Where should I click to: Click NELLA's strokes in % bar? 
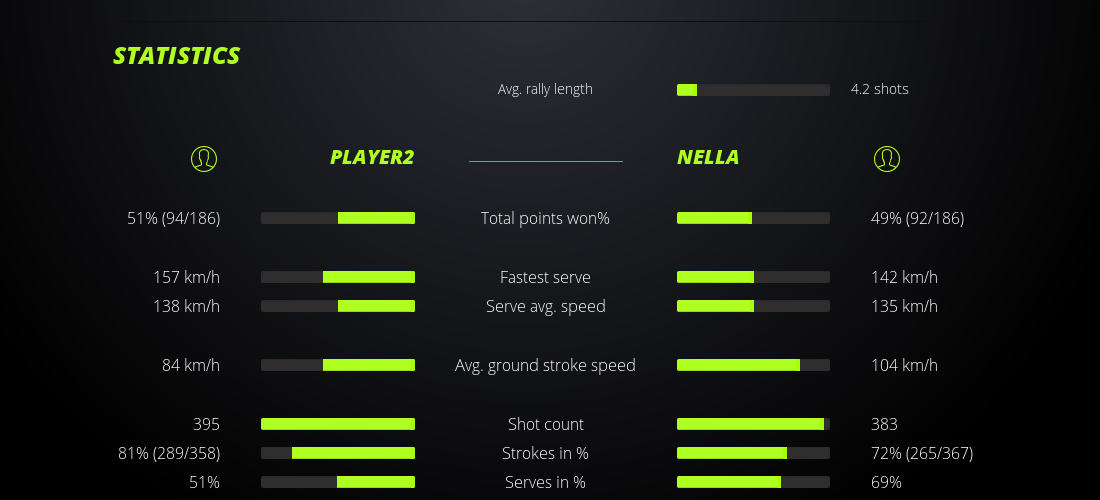tap(753, 453)
